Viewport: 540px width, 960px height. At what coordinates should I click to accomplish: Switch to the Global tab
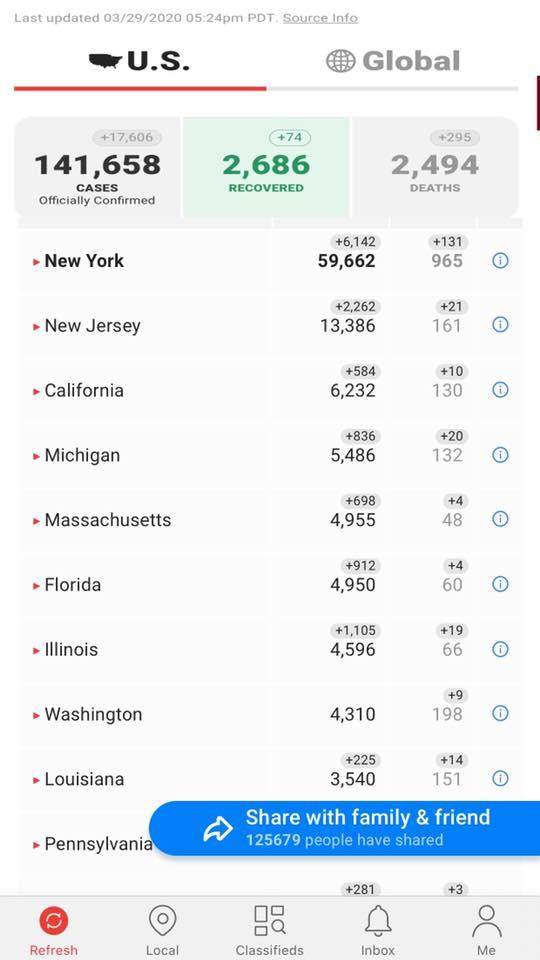(392, 61)
